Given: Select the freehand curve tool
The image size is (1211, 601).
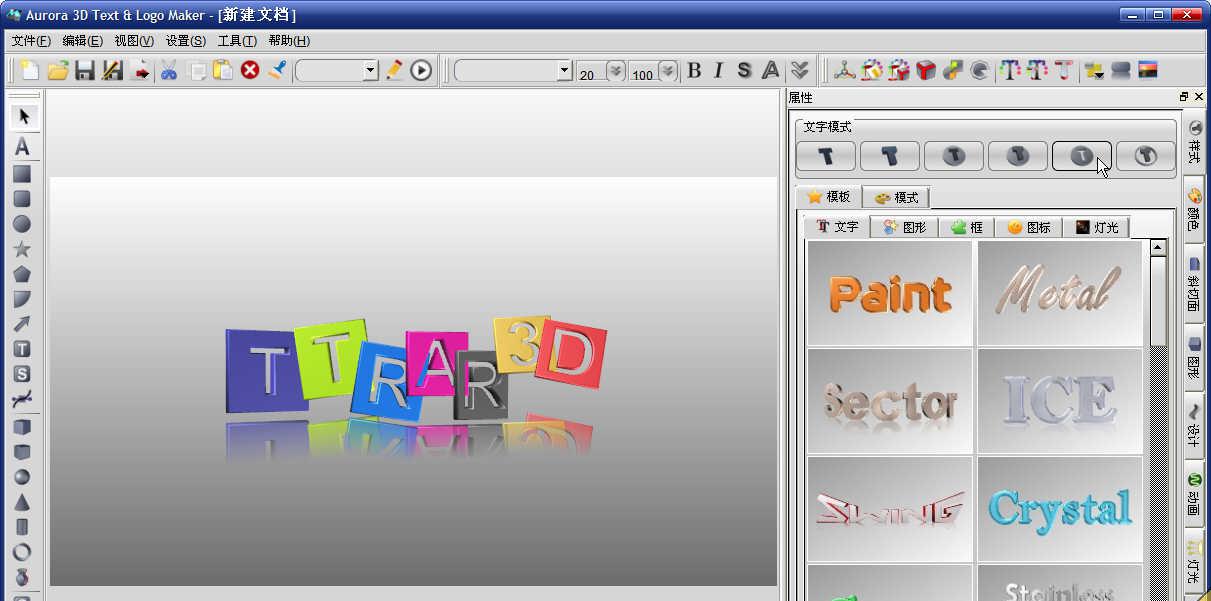Looking at the screenshot, I should pos(21,399).
